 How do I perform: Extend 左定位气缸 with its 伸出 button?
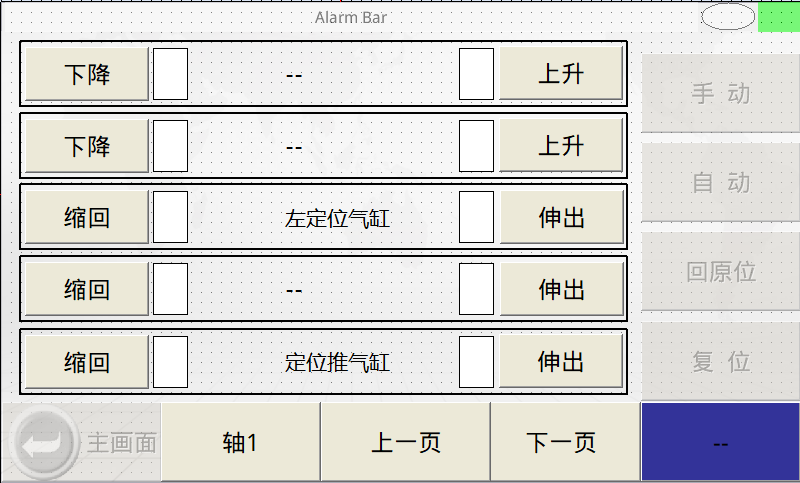561,218
